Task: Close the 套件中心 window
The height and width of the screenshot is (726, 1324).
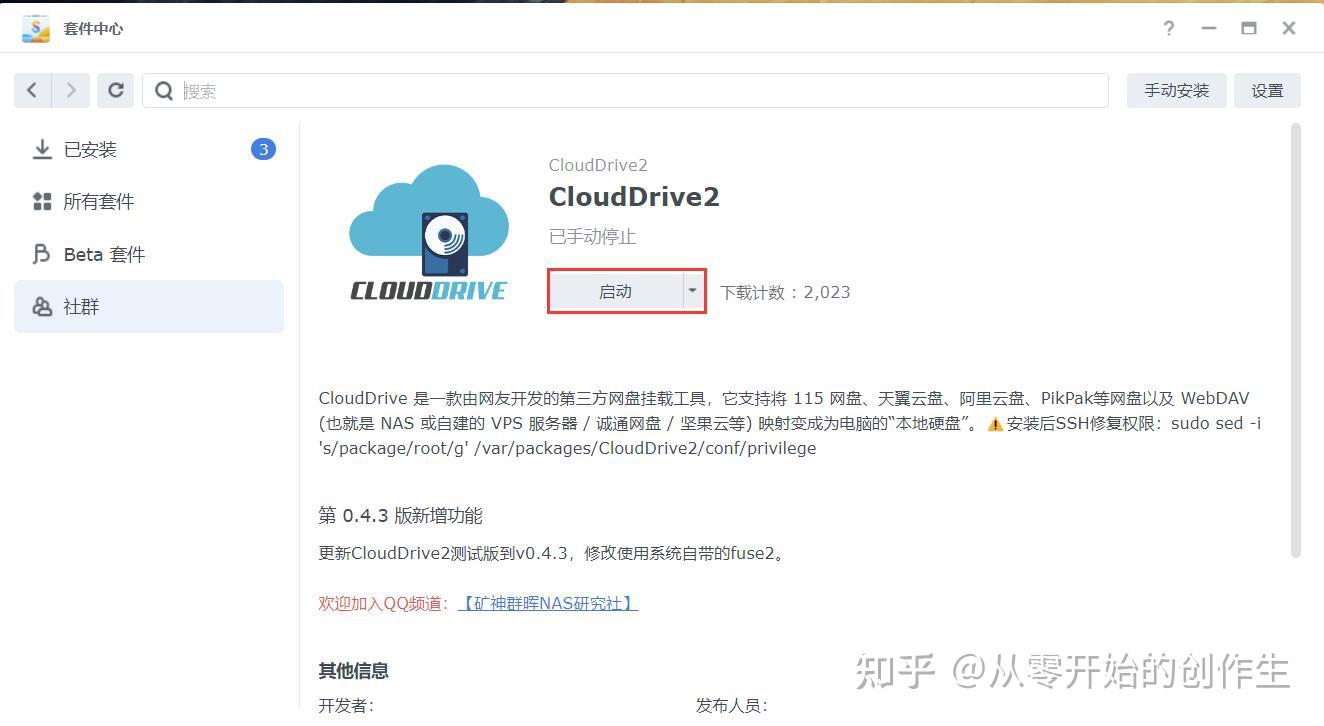Action: [1289, 28]
